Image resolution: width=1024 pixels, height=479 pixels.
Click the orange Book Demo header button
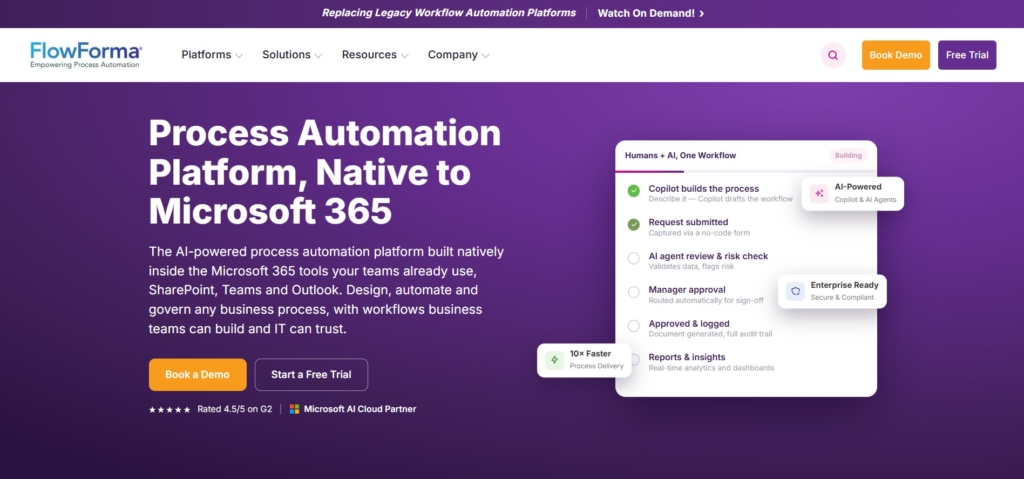(x=895, y=55)
